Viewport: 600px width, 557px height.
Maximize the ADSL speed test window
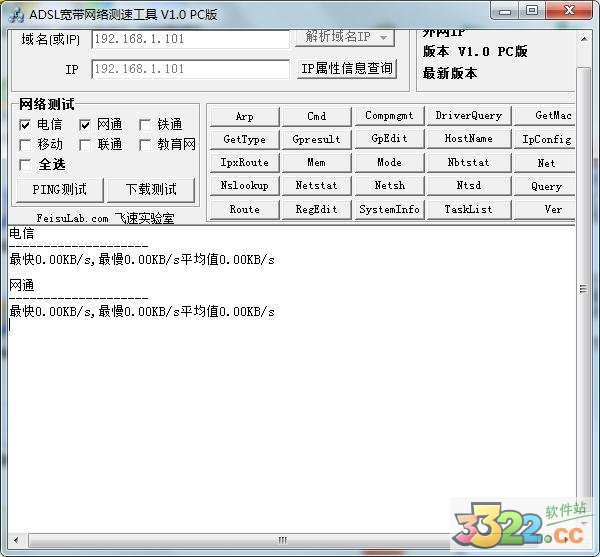click(x=532, y=10)
